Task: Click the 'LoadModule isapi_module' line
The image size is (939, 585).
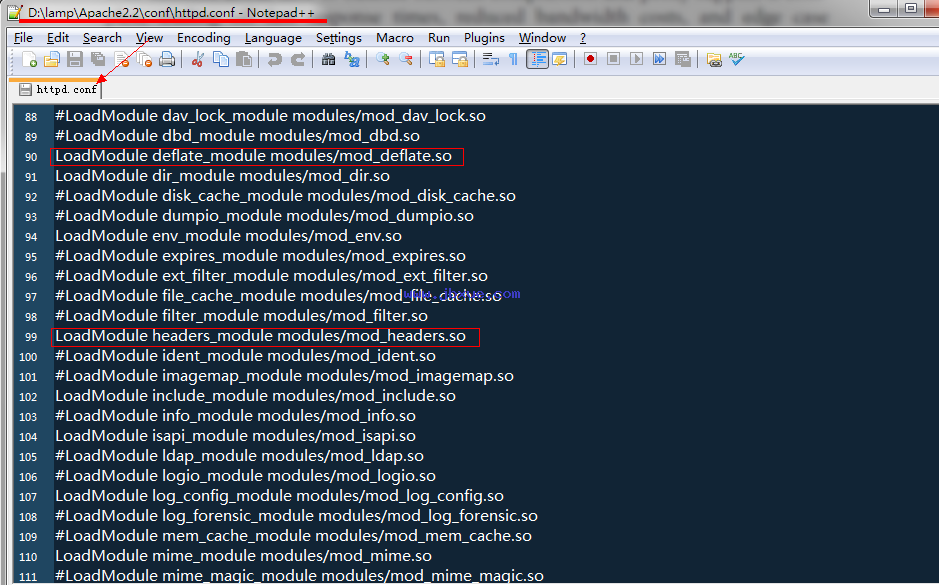Action: coord(235,436)
